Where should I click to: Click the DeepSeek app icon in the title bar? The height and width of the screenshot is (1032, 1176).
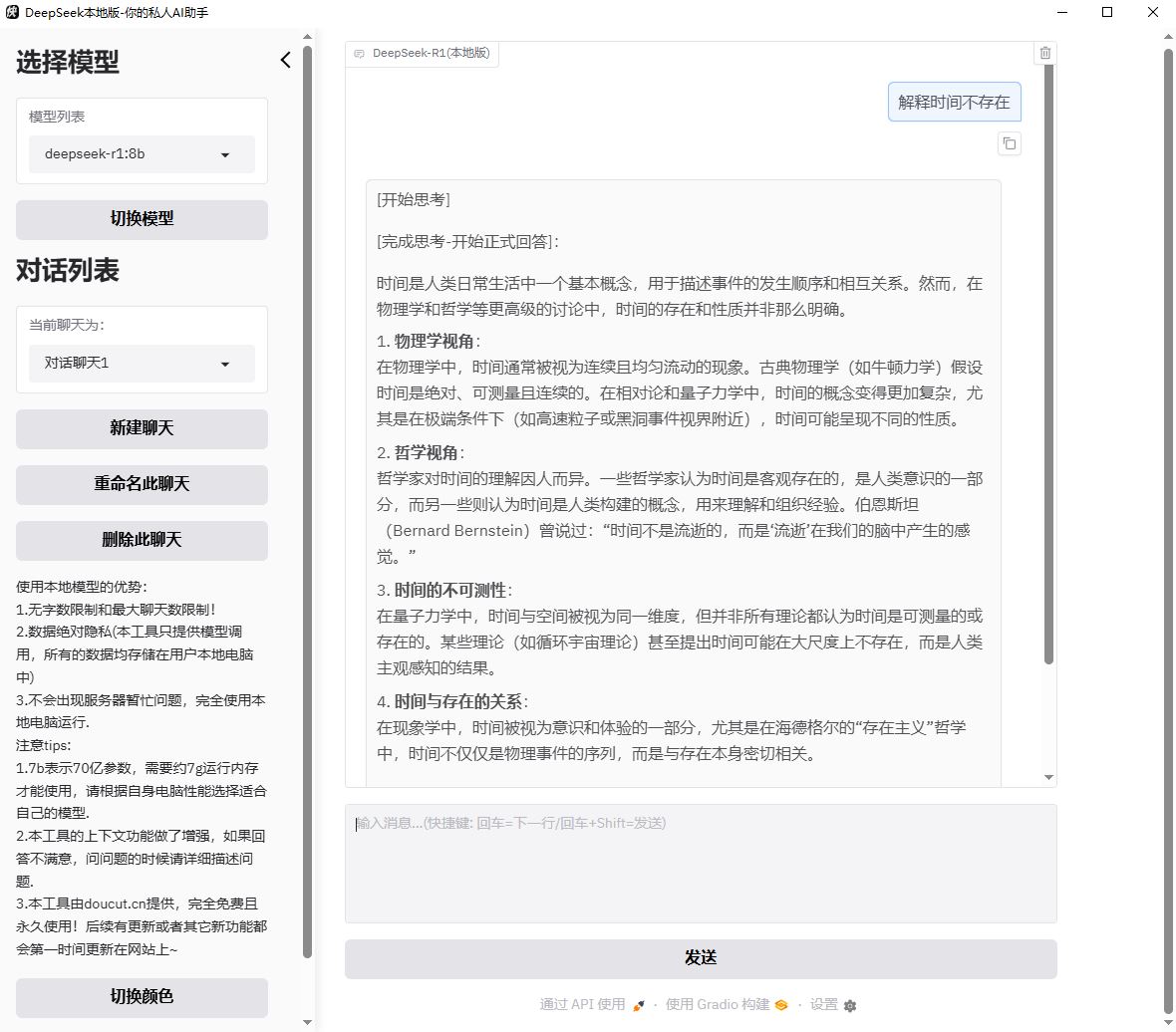coord(12,12)
